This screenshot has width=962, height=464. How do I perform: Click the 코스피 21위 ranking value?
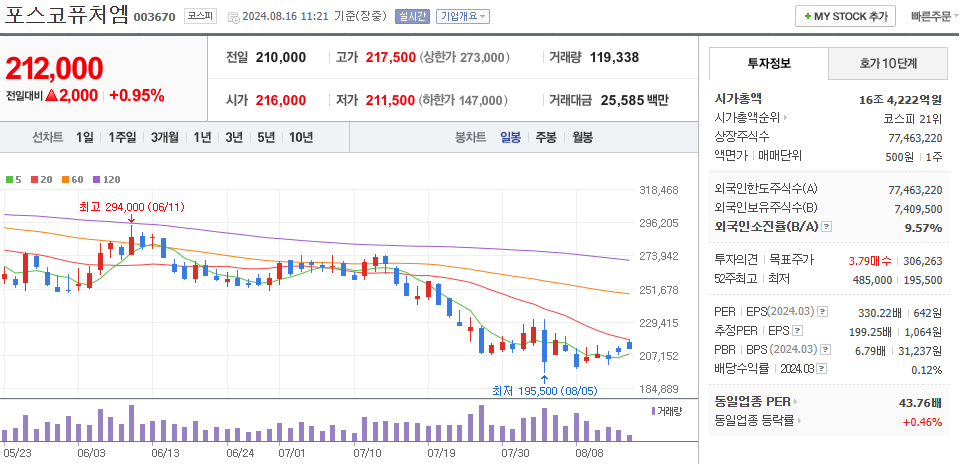click(914, 118)
